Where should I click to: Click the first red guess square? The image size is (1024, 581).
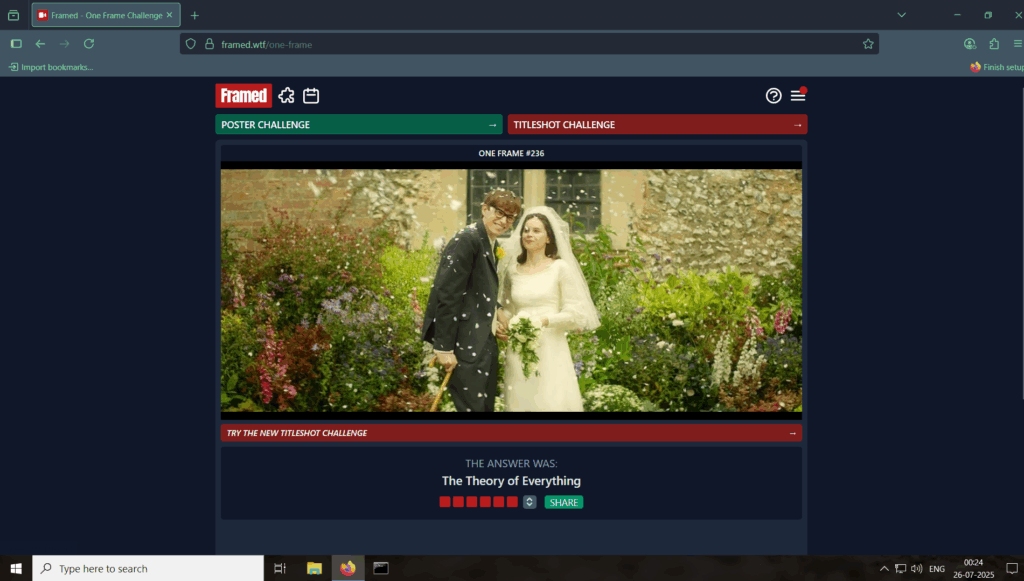point(445,502)
